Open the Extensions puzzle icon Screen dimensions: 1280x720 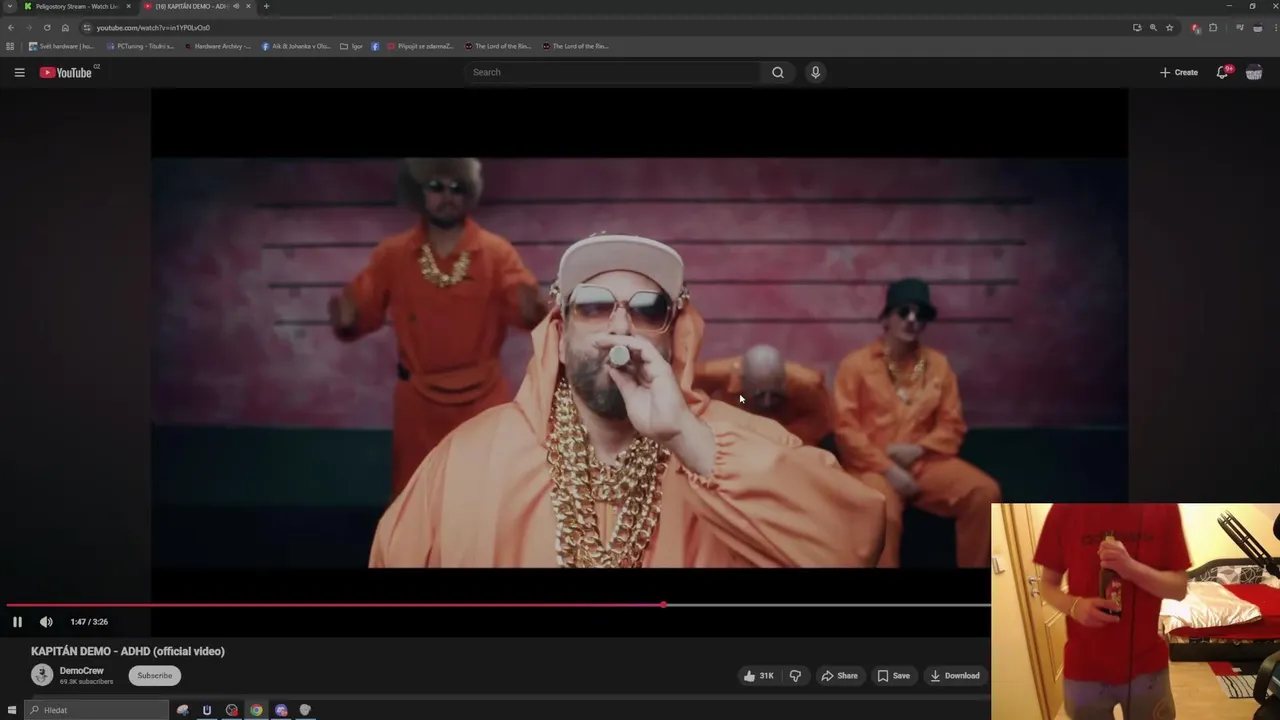(1213, 28)
